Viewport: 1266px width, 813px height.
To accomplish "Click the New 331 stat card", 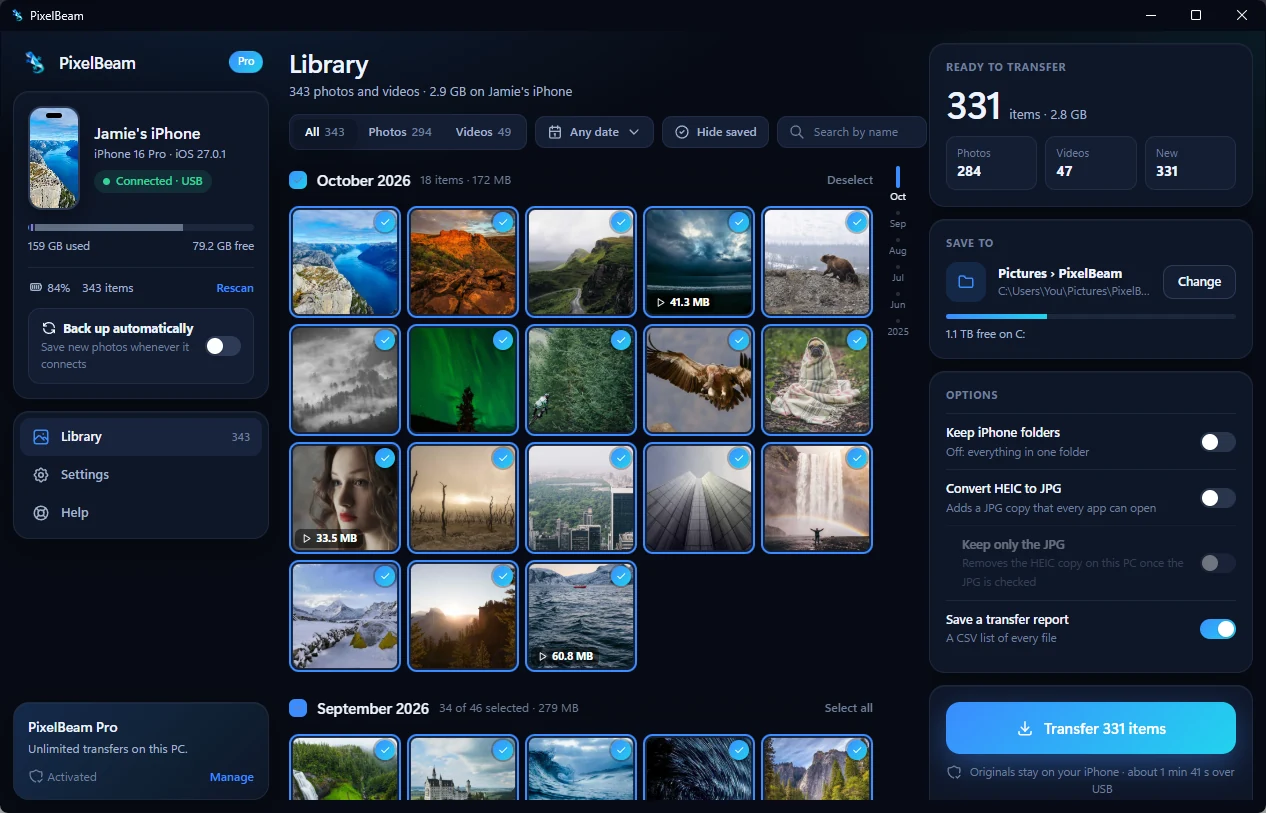I will (x=1190, y=163).
